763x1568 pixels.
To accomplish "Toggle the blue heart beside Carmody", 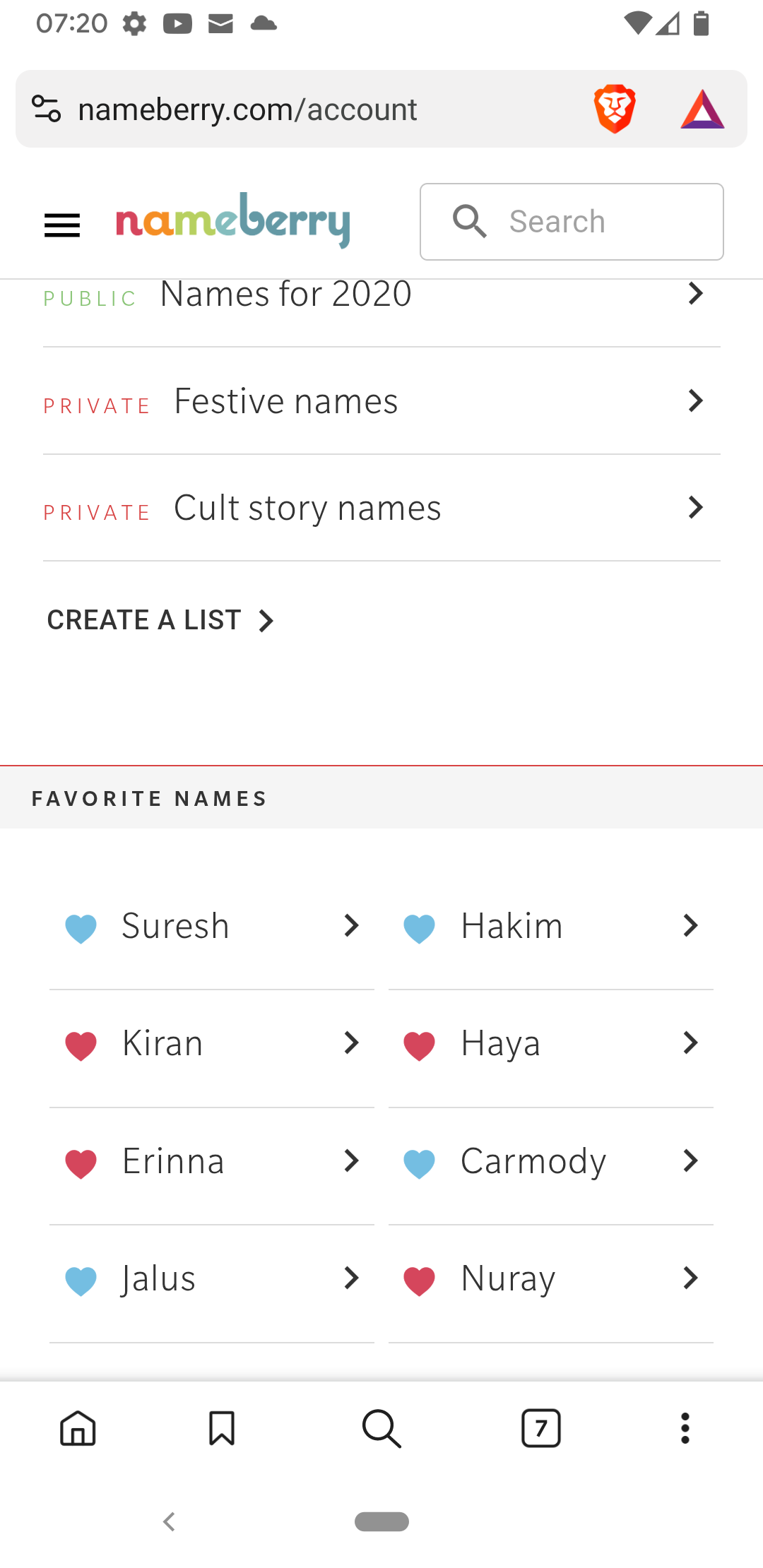I will tap(419, 1164).
